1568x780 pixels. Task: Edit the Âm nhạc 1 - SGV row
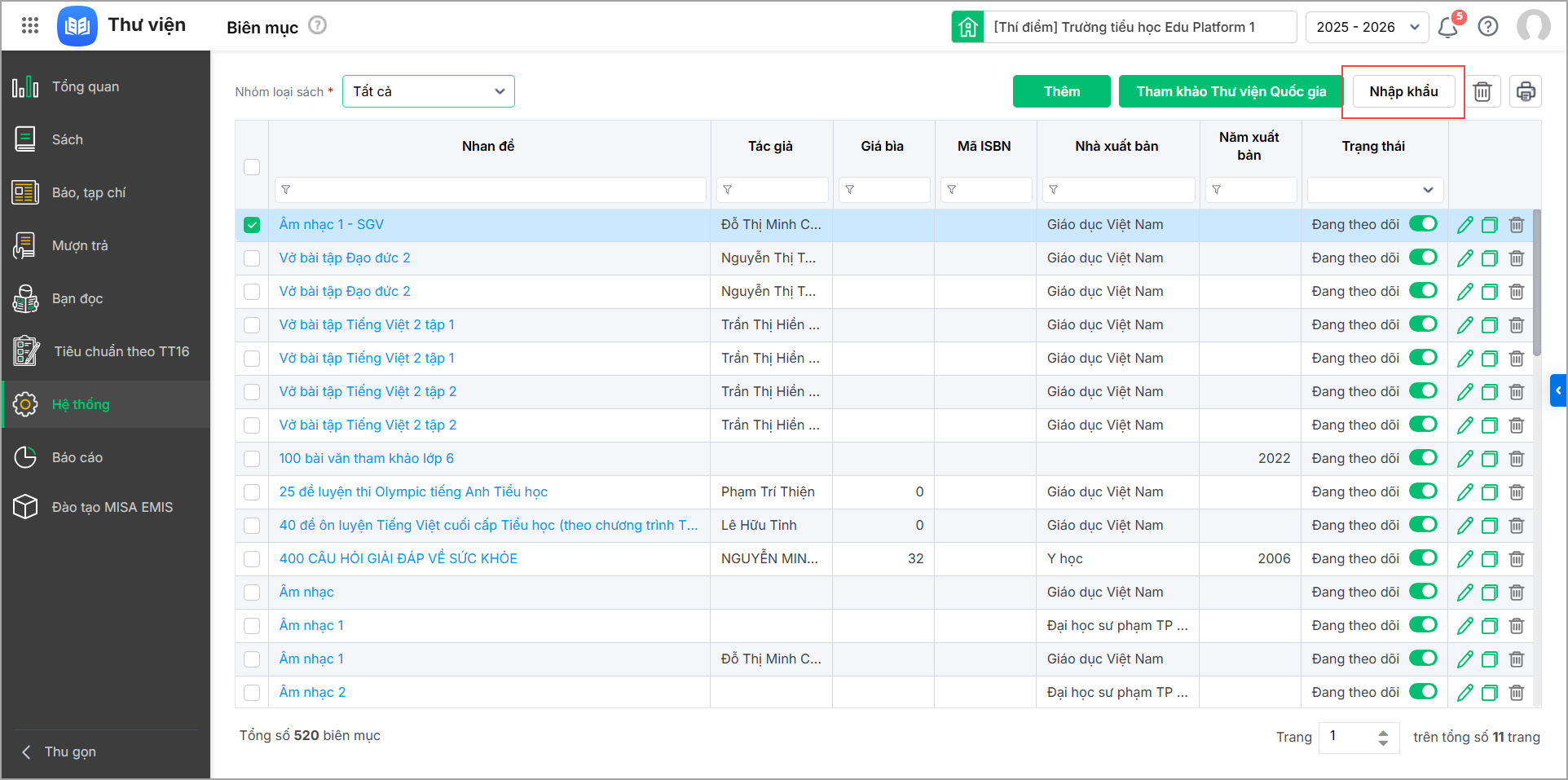tap(1465, 225)
